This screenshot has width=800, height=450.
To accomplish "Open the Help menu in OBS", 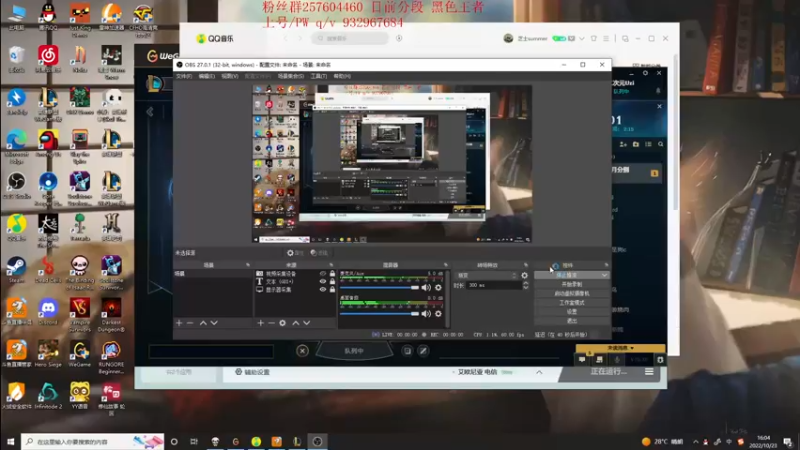I will point(342,76).
